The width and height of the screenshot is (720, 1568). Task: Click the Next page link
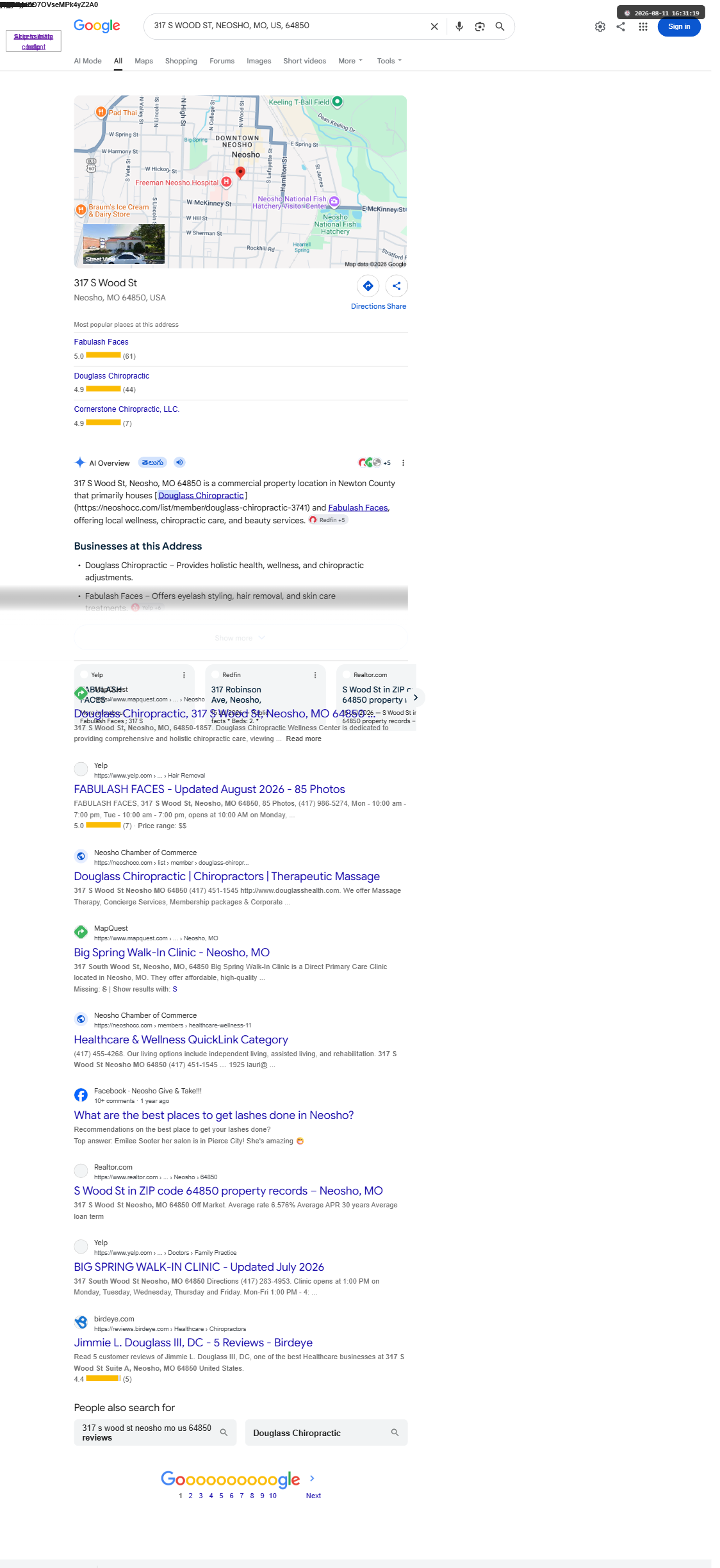(x=313, y=1496)
